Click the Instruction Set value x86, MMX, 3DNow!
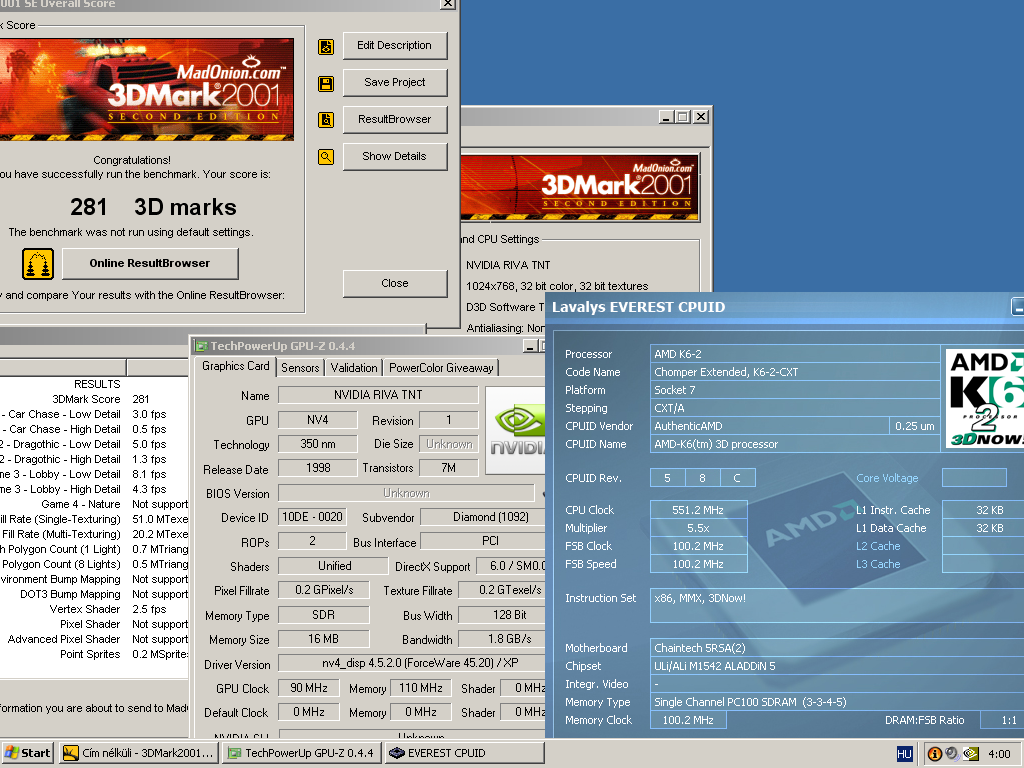 (837, 605)
